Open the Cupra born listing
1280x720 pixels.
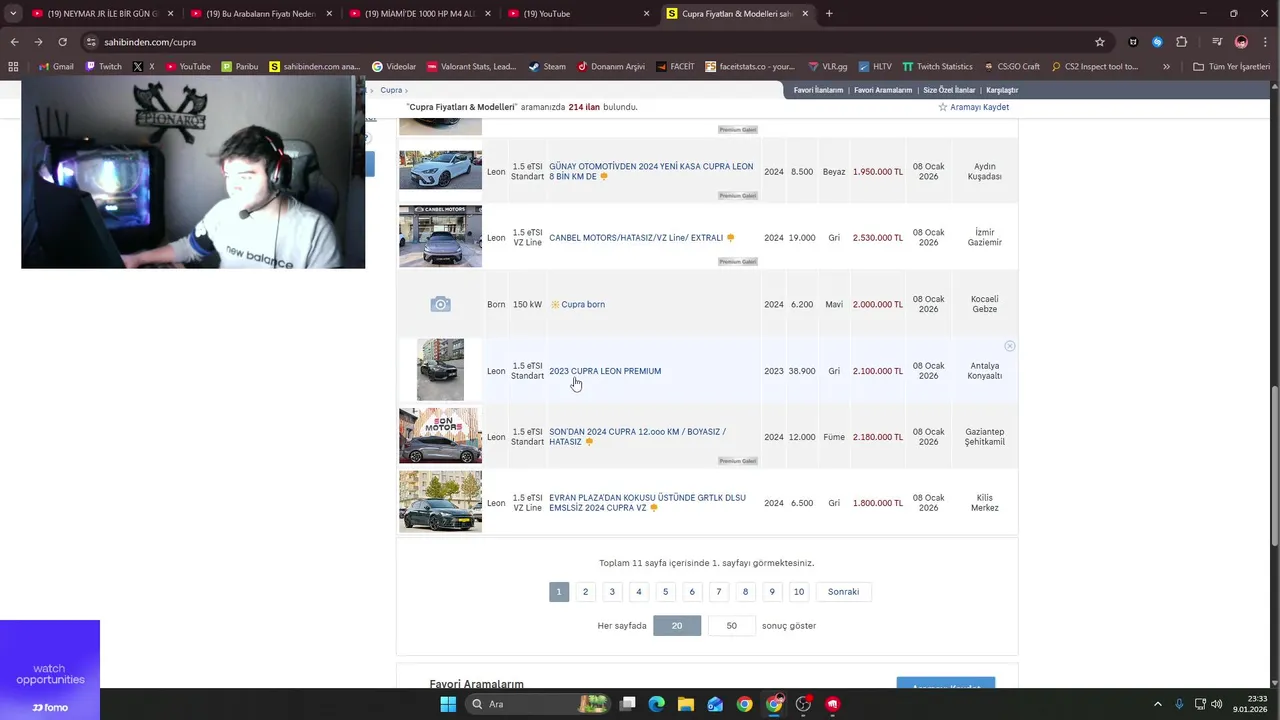coord(583,304)
